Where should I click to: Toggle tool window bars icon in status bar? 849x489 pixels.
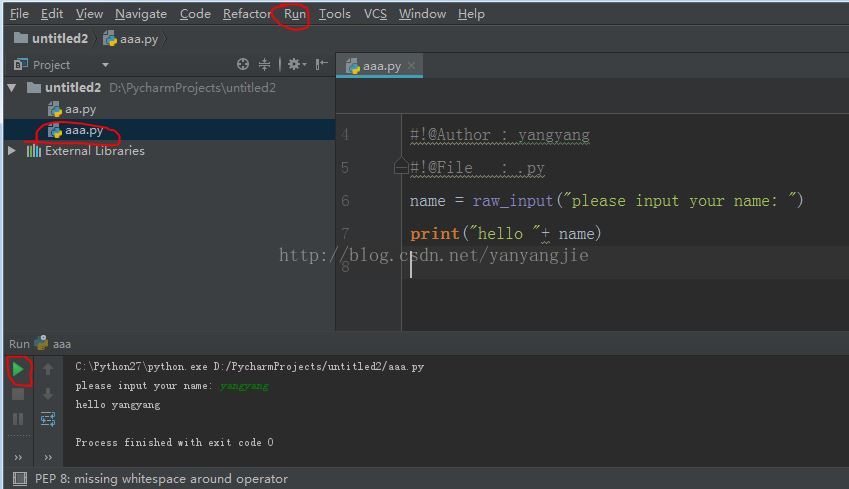[x=18, y=479]
